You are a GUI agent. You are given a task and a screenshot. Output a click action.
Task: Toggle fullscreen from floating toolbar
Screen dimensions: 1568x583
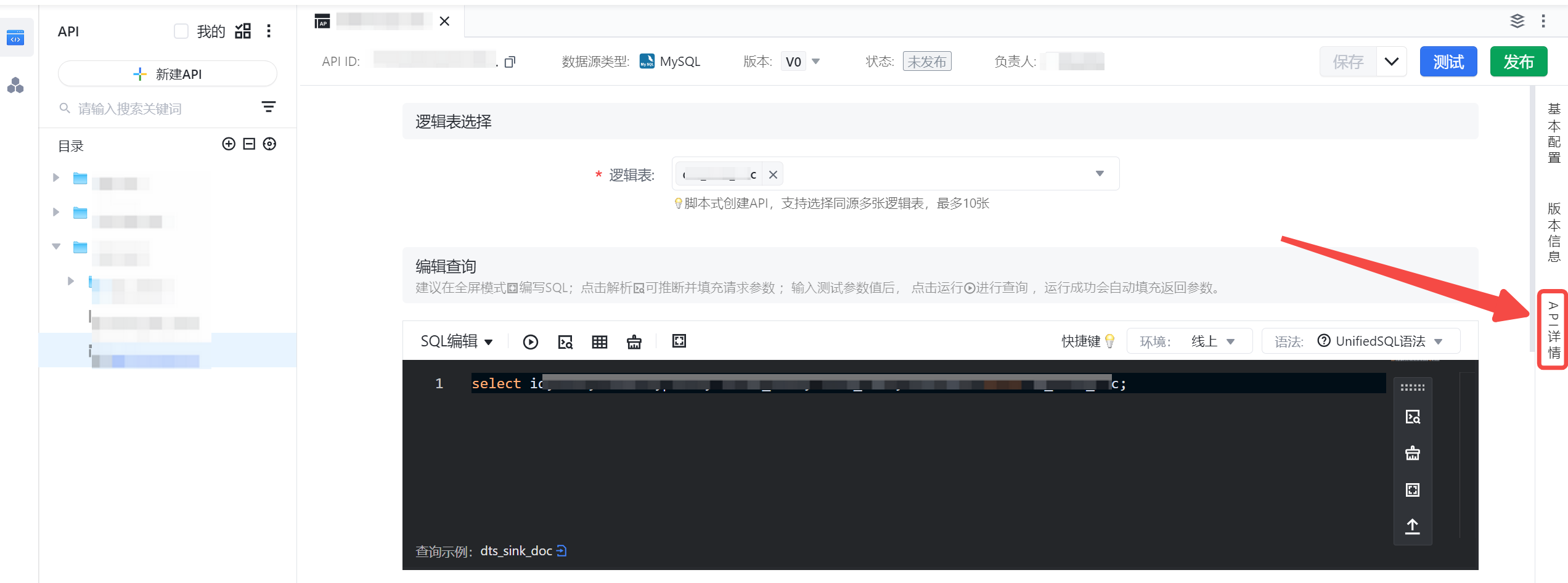[x=1413, y=490]
